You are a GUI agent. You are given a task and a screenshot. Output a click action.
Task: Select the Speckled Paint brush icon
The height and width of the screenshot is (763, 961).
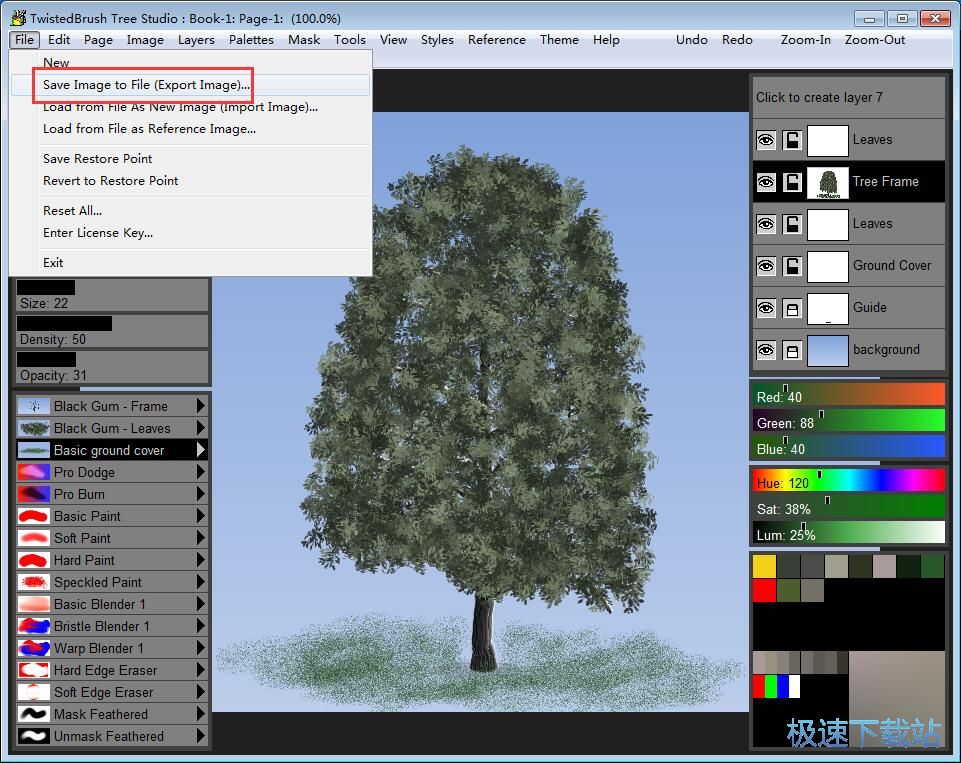click(x=34, y=582)
